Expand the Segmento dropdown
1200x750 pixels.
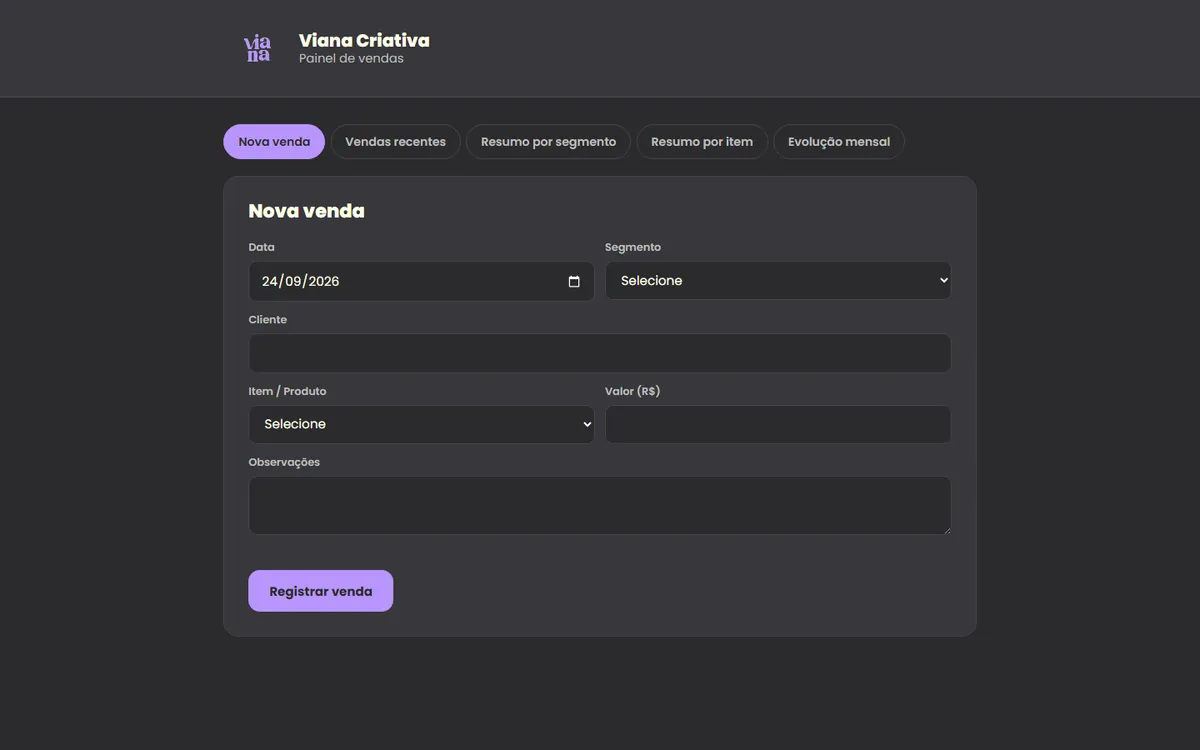coord(778,281)
